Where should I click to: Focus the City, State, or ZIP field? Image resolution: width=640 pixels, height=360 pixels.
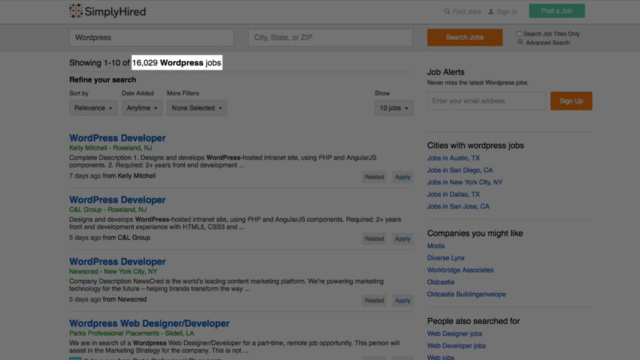[x=330, y=38]
